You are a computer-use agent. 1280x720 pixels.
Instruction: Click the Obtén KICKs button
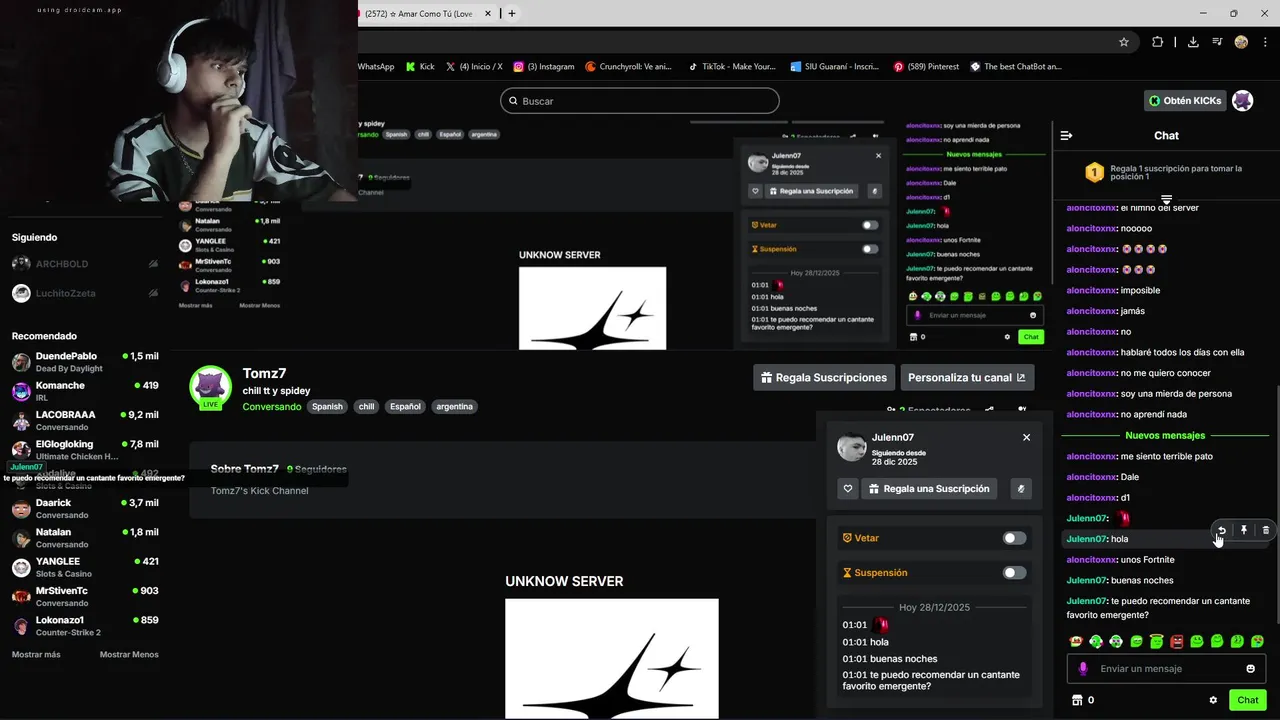1185,101
